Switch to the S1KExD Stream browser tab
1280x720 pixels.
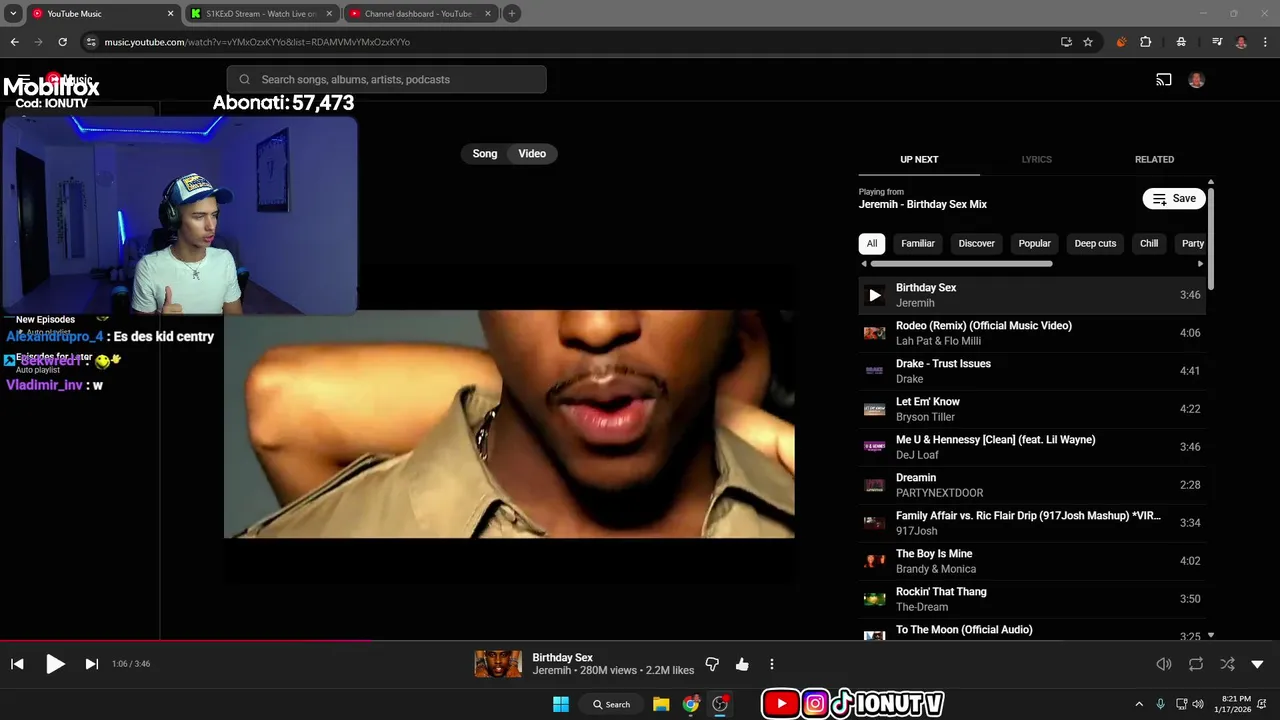pyautogui.click(x=261, y=14)
